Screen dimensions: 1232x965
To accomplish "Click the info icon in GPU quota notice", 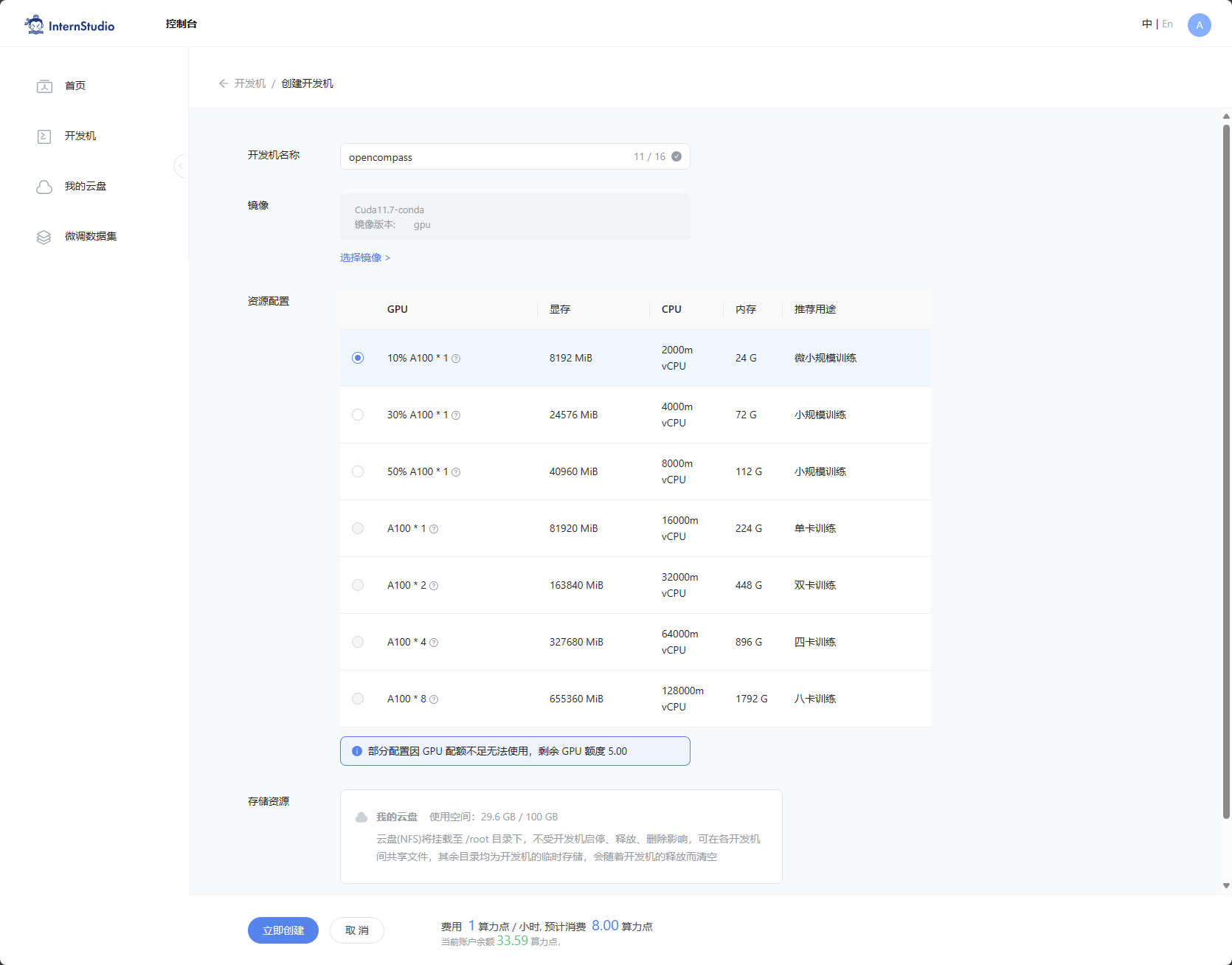I will pyautogui.click(x=357, y=751).
